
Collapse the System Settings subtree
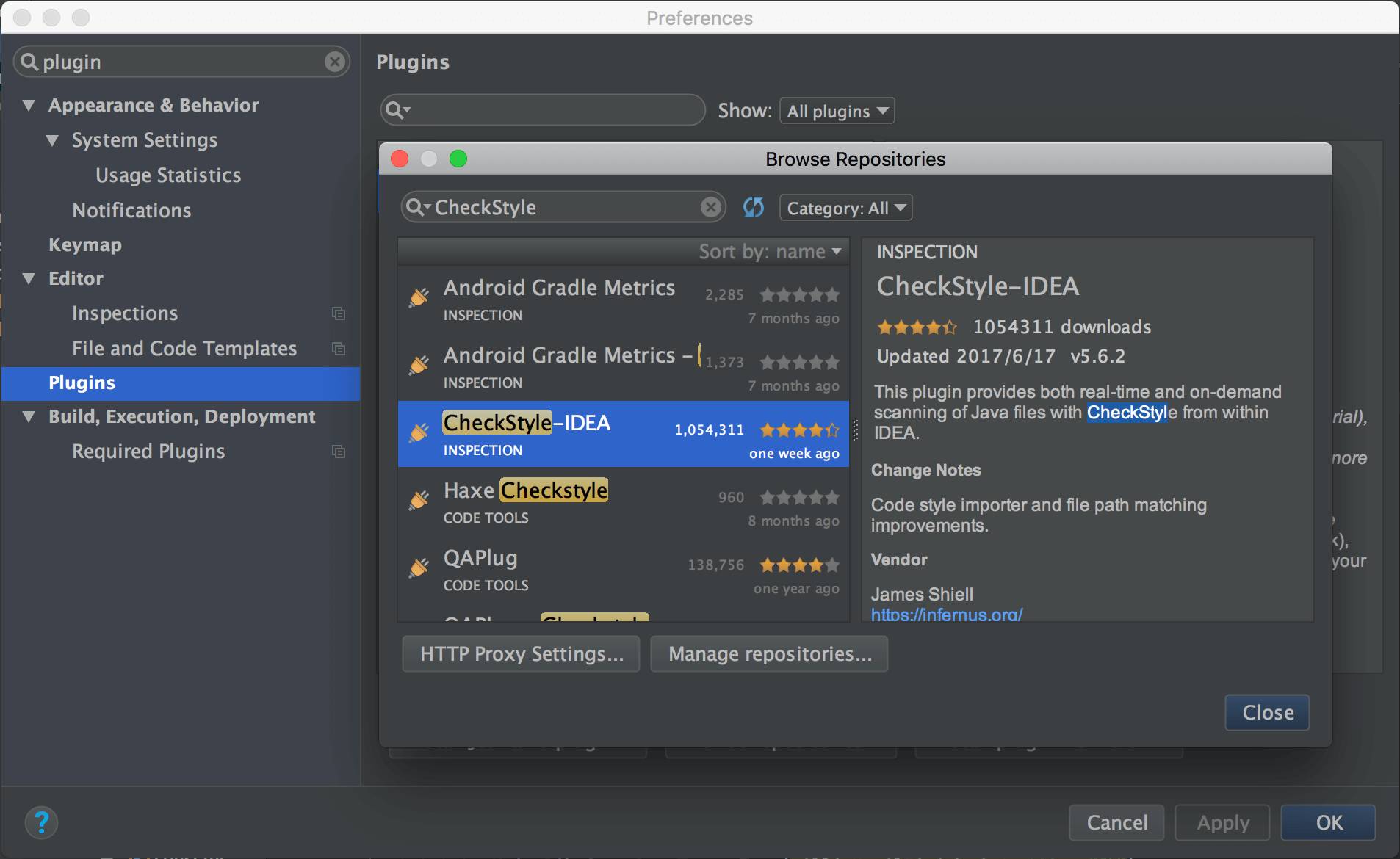[52, 140]
